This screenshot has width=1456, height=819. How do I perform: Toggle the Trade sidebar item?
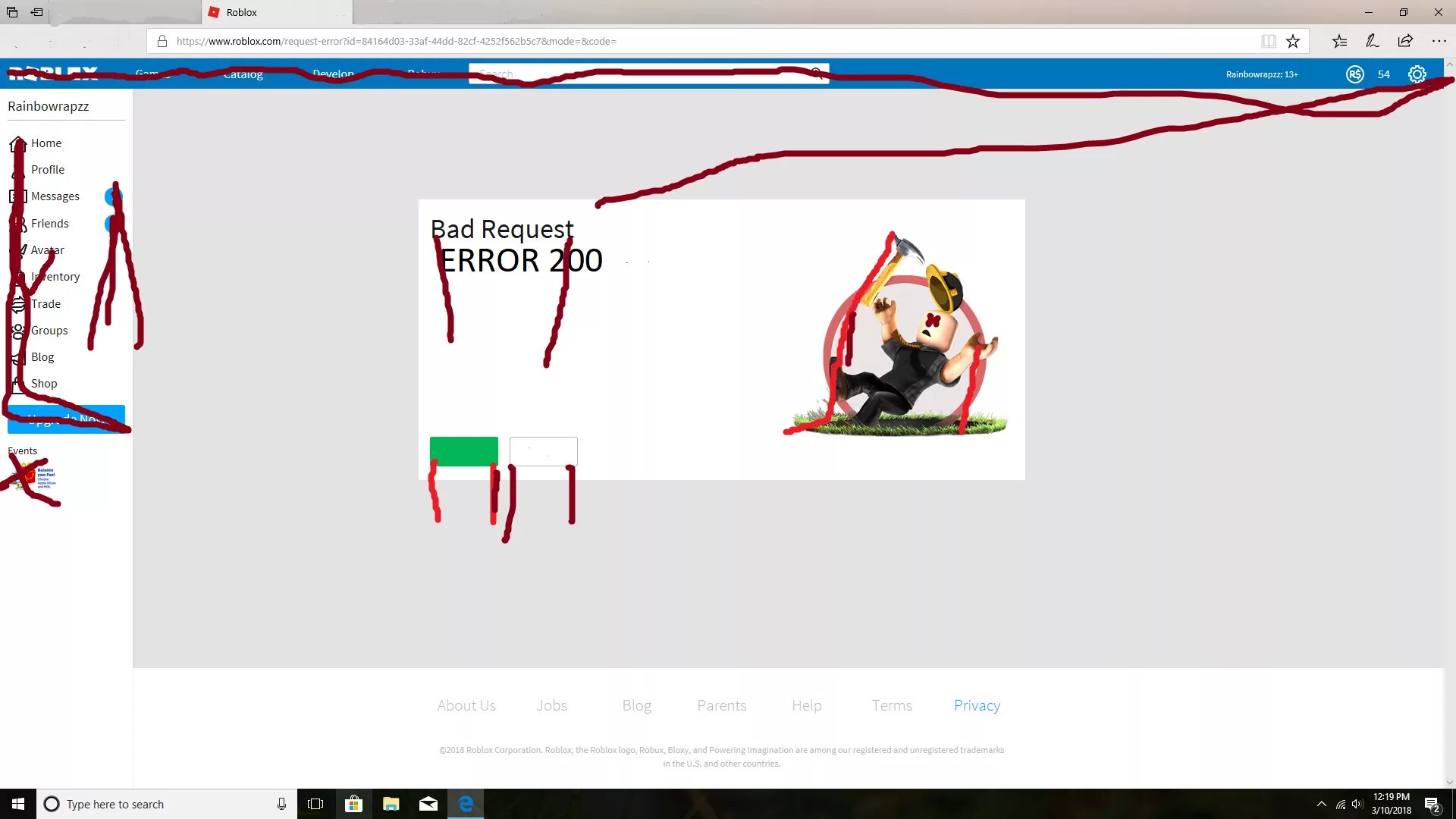click(46, 303)
